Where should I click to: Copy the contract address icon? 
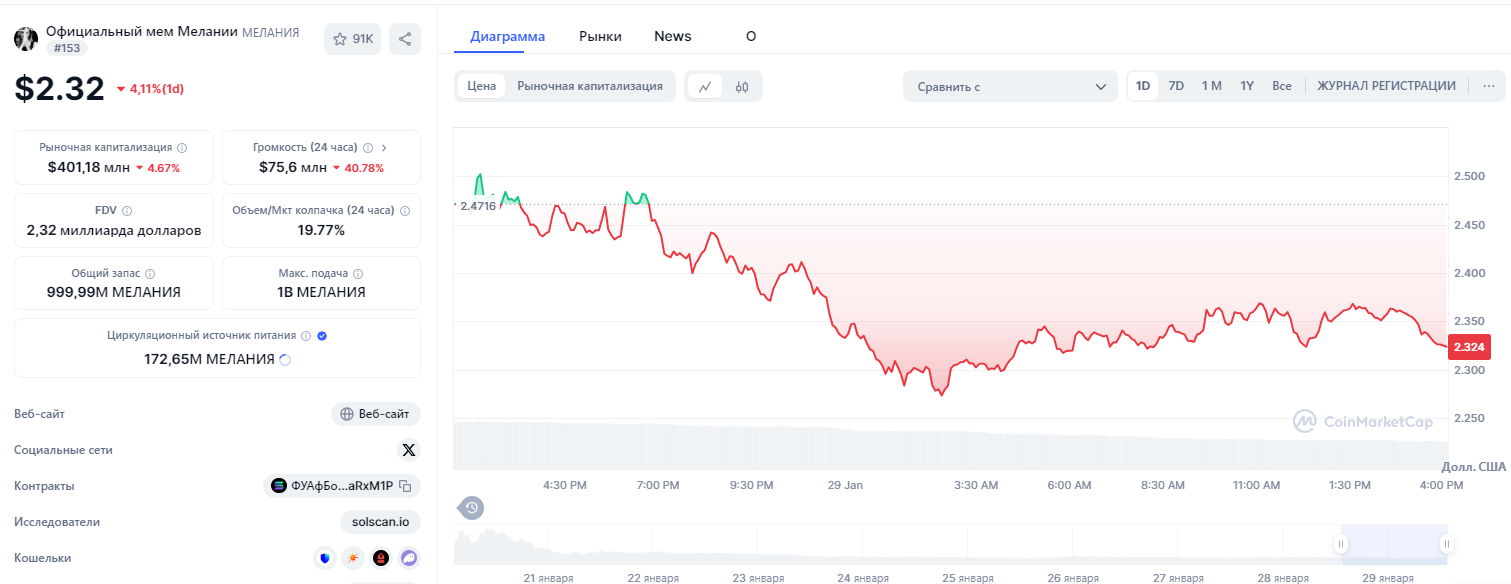point(406,486)
